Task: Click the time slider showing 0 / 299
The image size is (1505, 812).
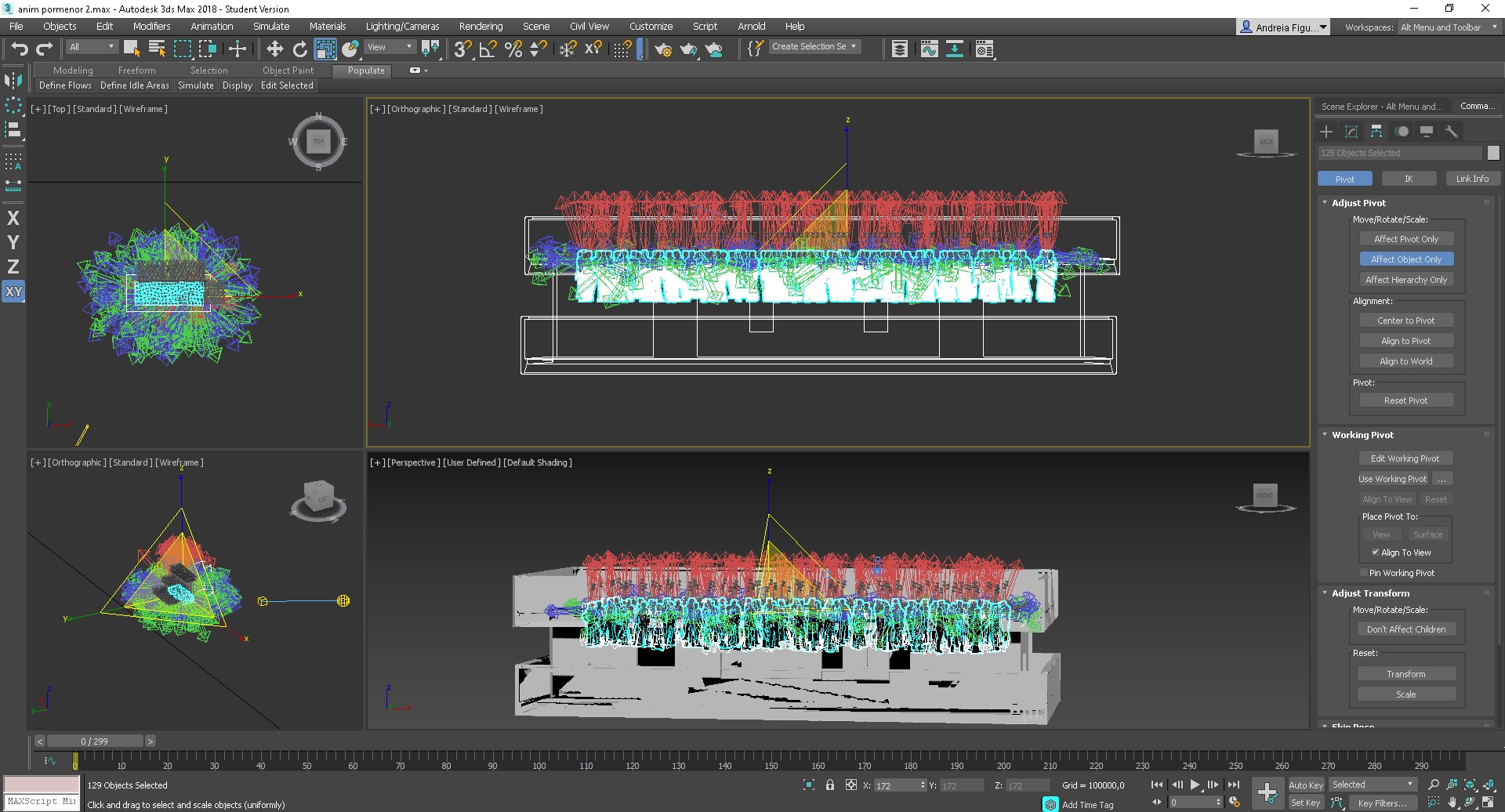Action: click(95, 741)
